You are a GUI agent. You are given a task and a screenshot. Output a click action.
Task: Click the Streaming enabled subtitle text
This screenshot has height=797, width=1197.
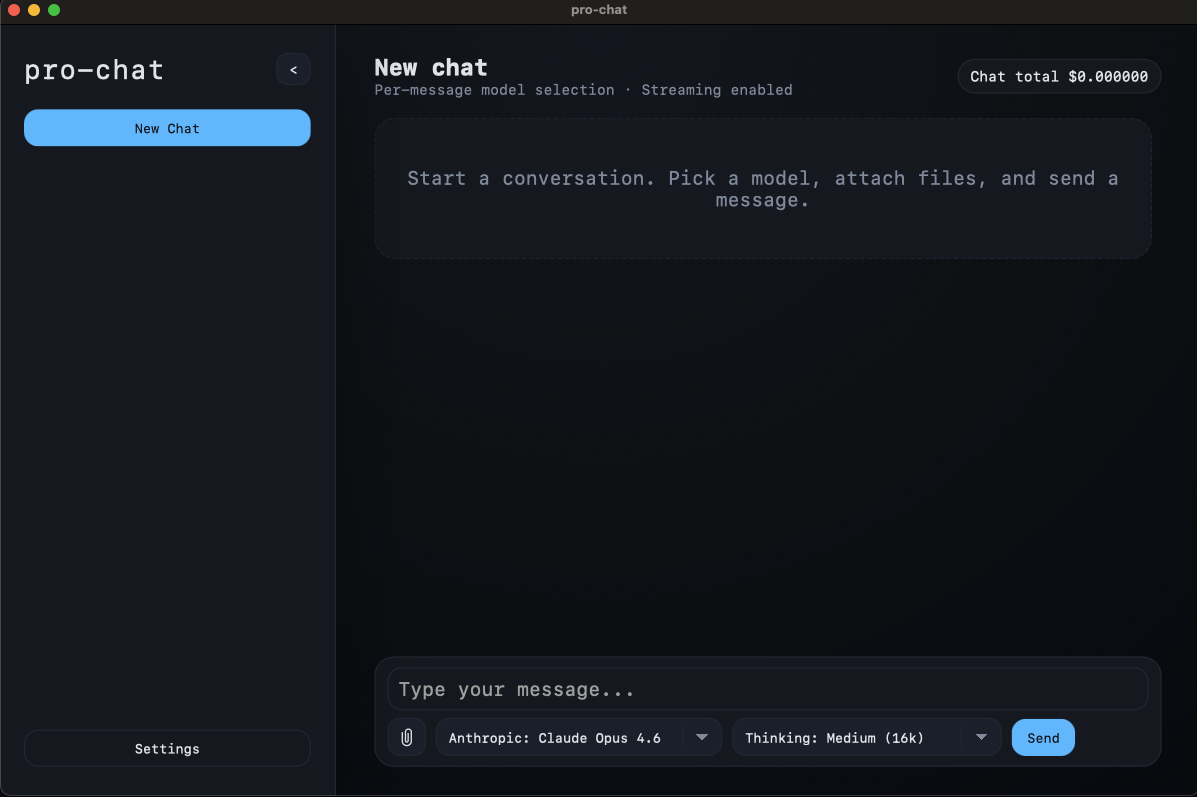tap(717, 90)
